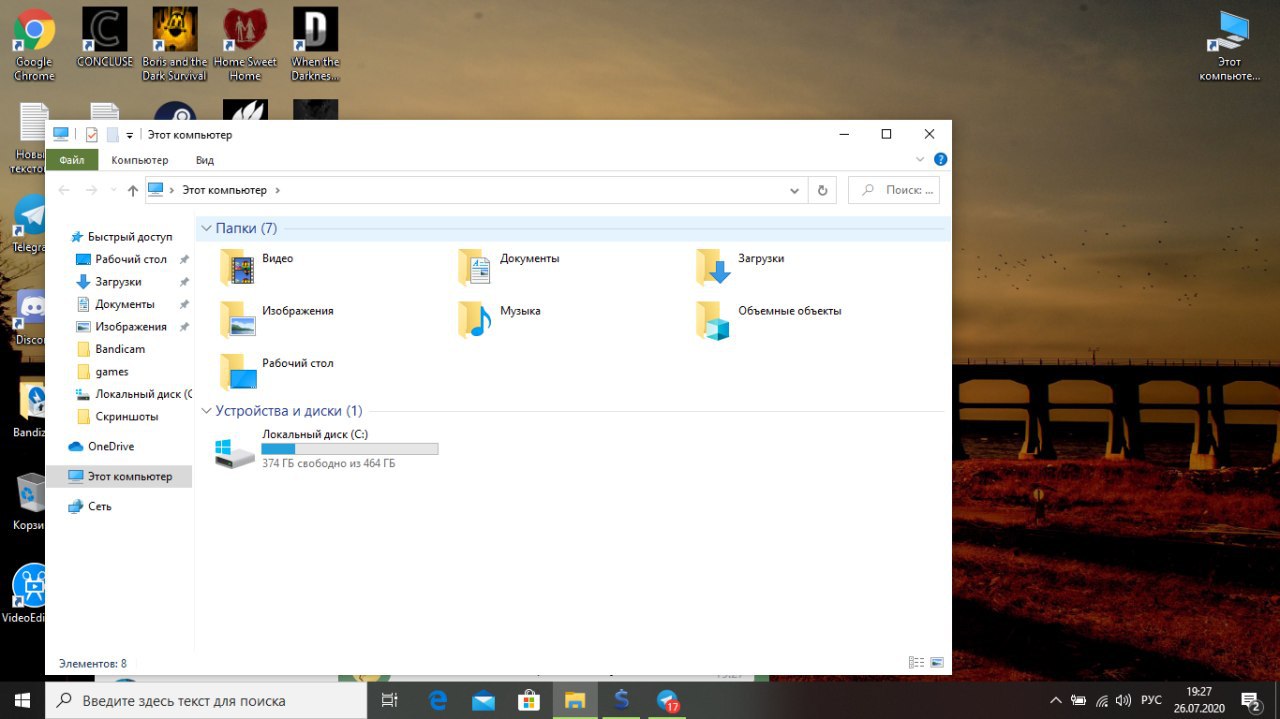The width and height of the screenshot is (1280, 719).
Task: Open When the Darkness desktop shortcut
Action: 315,45
